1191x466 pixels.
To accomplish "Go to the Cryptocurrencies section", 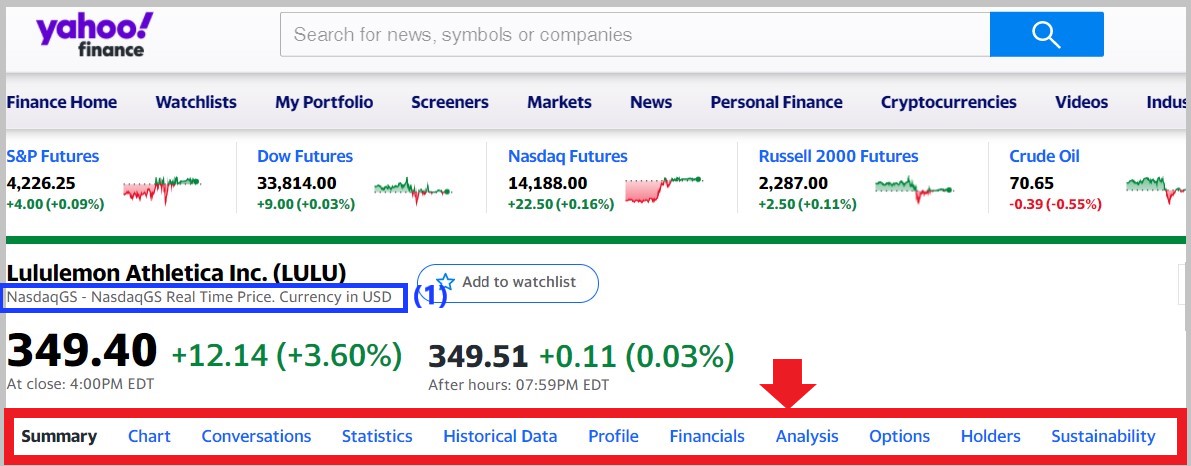I will click(949, 102).
